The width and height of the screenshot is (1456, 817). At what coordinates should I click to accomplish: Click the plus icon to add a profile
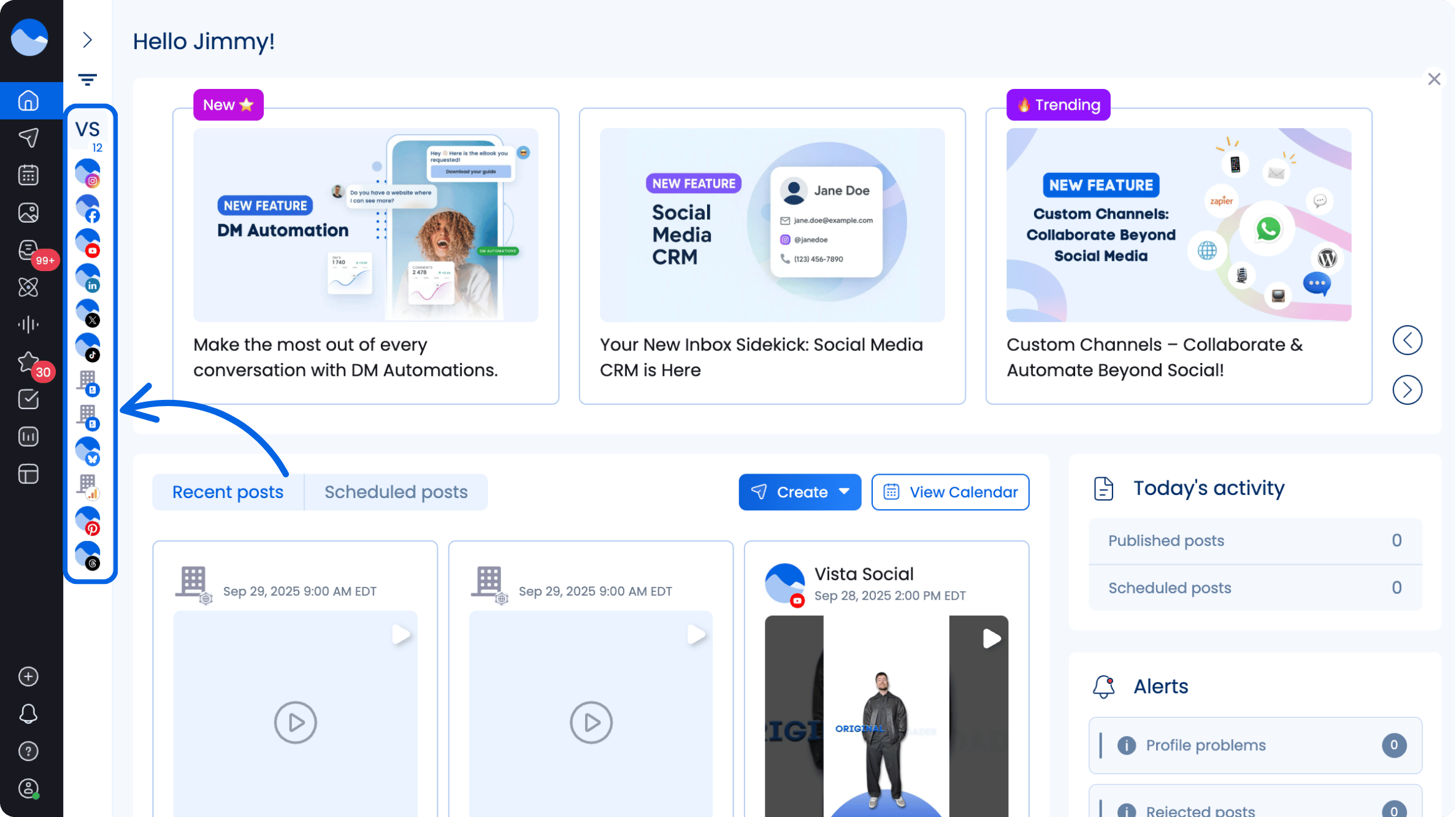click(29, 677)
